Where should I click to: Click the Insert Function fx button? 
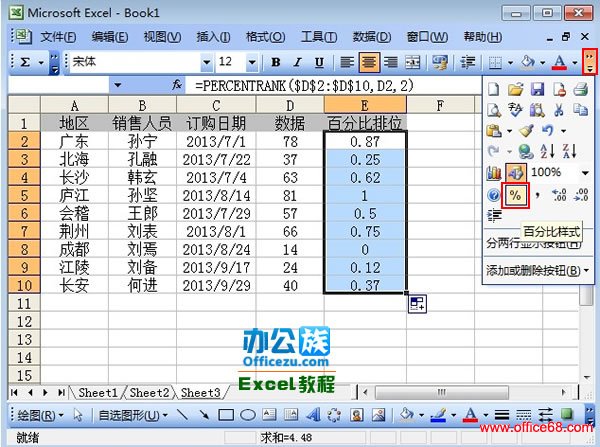pyautogui.click(x=177, y=85)
